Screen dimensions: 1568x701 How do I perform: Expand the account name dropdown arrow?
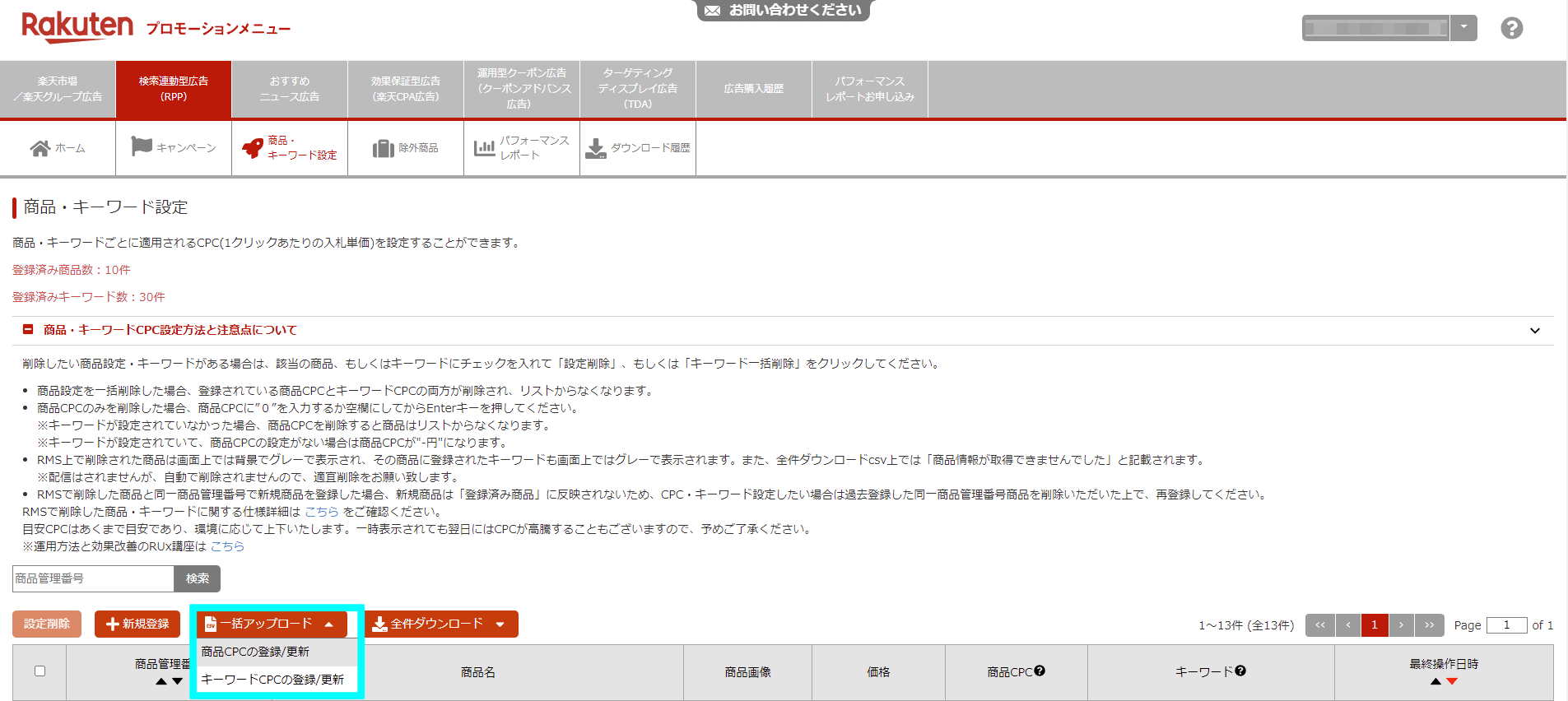[1463, 27]
